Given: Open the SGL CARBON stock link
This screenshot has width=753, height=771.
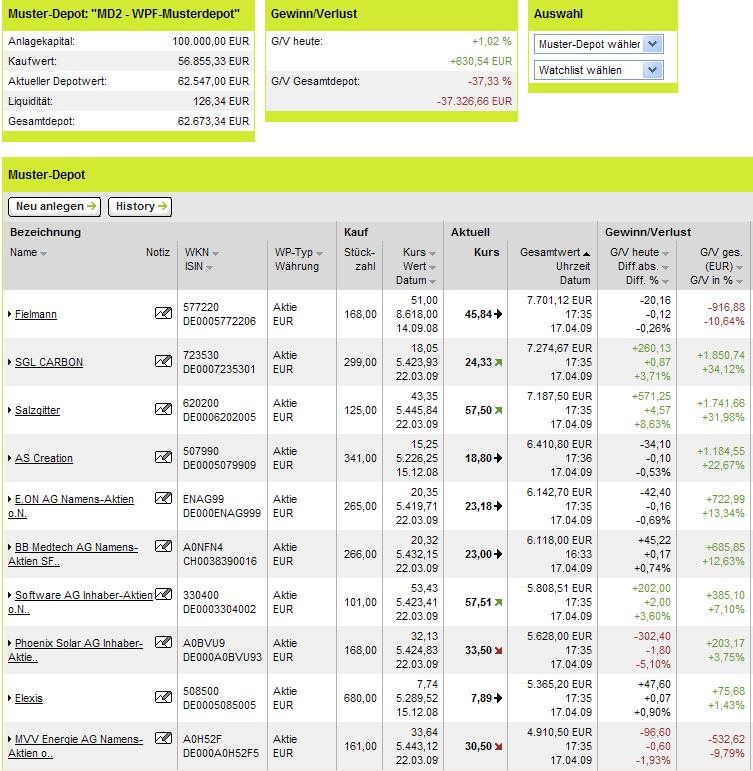Looking at the screenshot, I should (49, 362).
